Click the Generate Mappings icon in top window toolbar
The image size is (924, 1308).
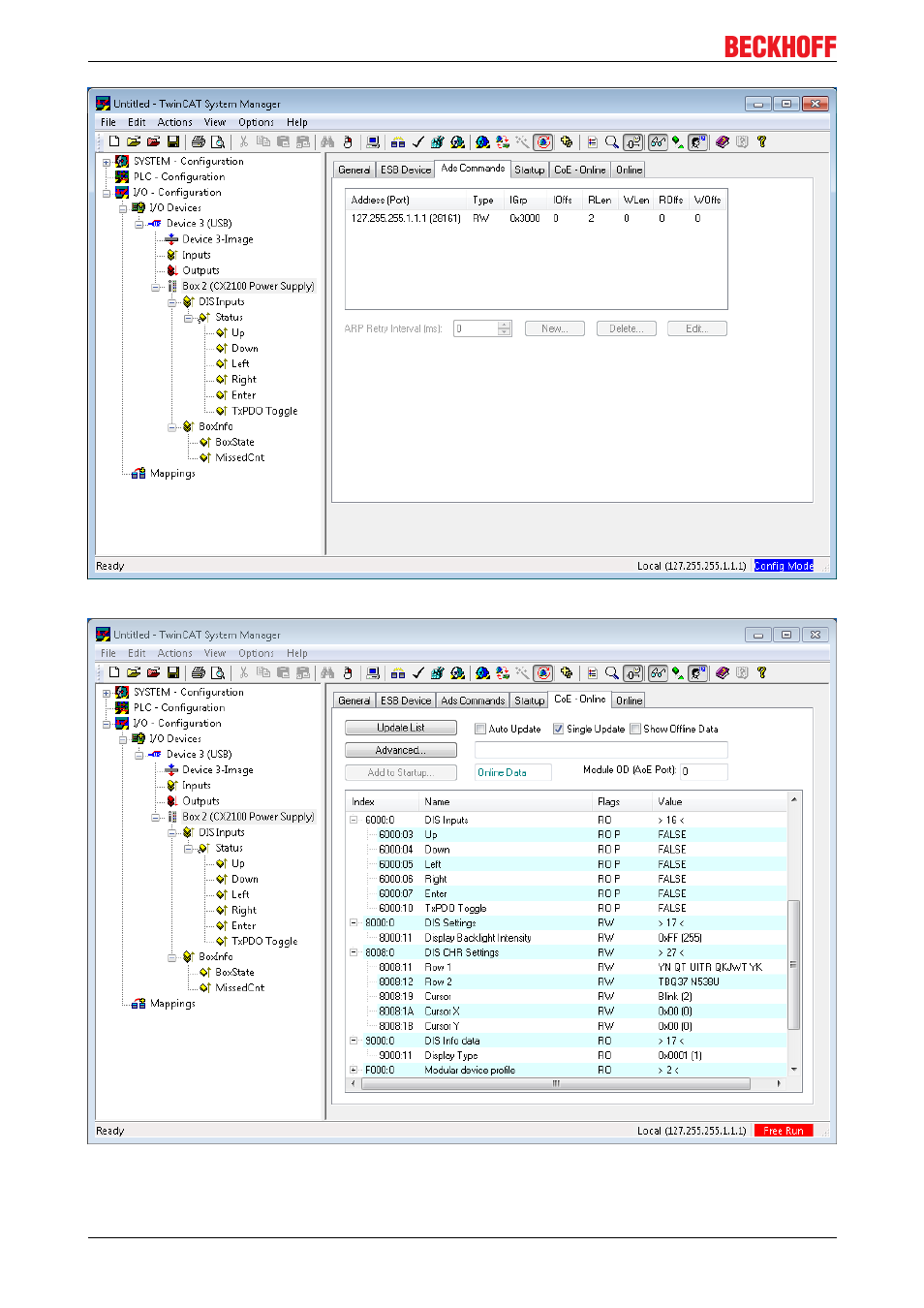coord(398,141)
